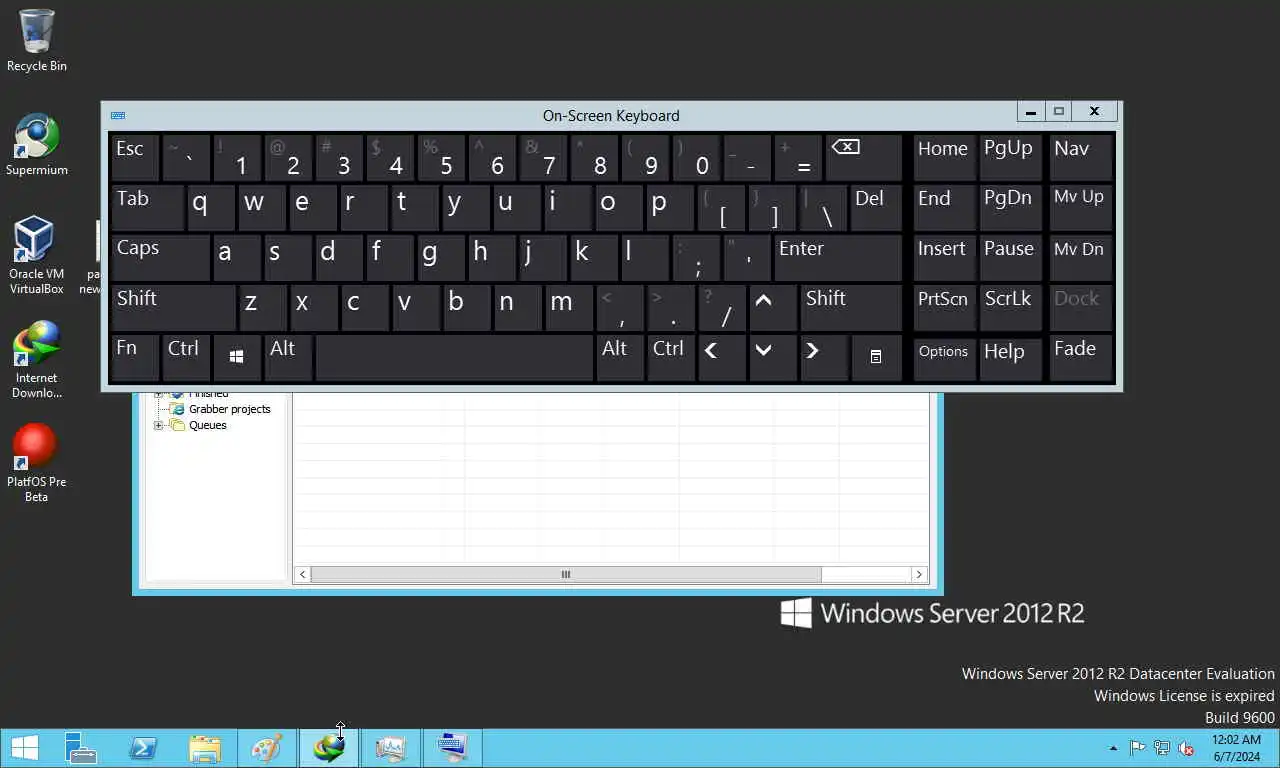Toggle the right Ctrl key
Image resolution: width=1280 pixels, height=768 pixels.
pos(671,358)
